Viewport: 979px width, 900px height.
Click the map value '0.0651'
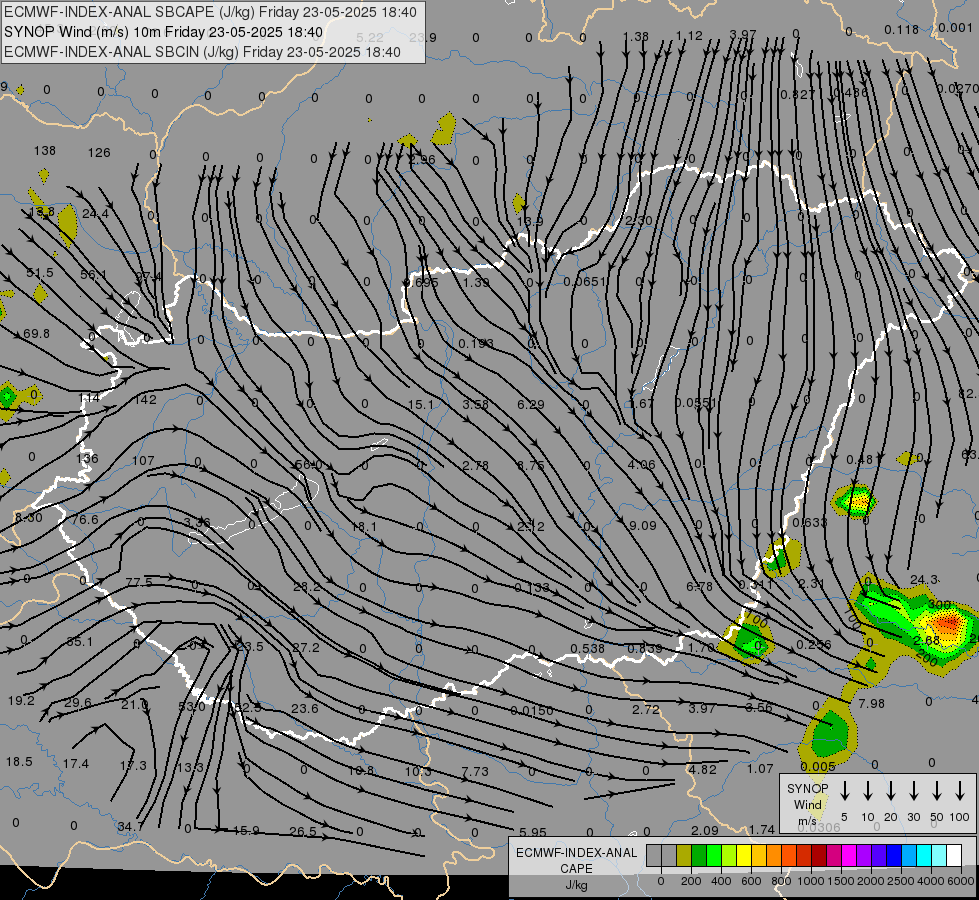(x=584, y=282)
